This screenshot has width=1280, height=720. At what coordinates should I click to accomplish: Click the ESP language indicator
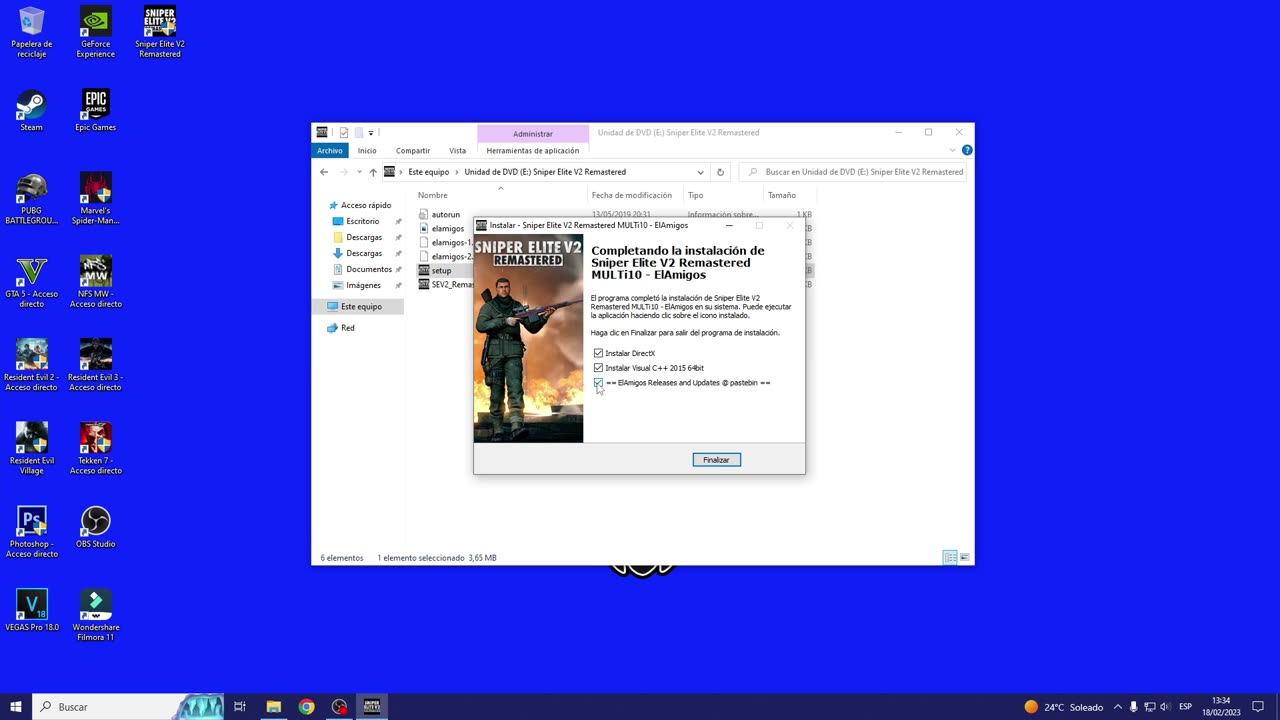click(x=1185, y=707)
